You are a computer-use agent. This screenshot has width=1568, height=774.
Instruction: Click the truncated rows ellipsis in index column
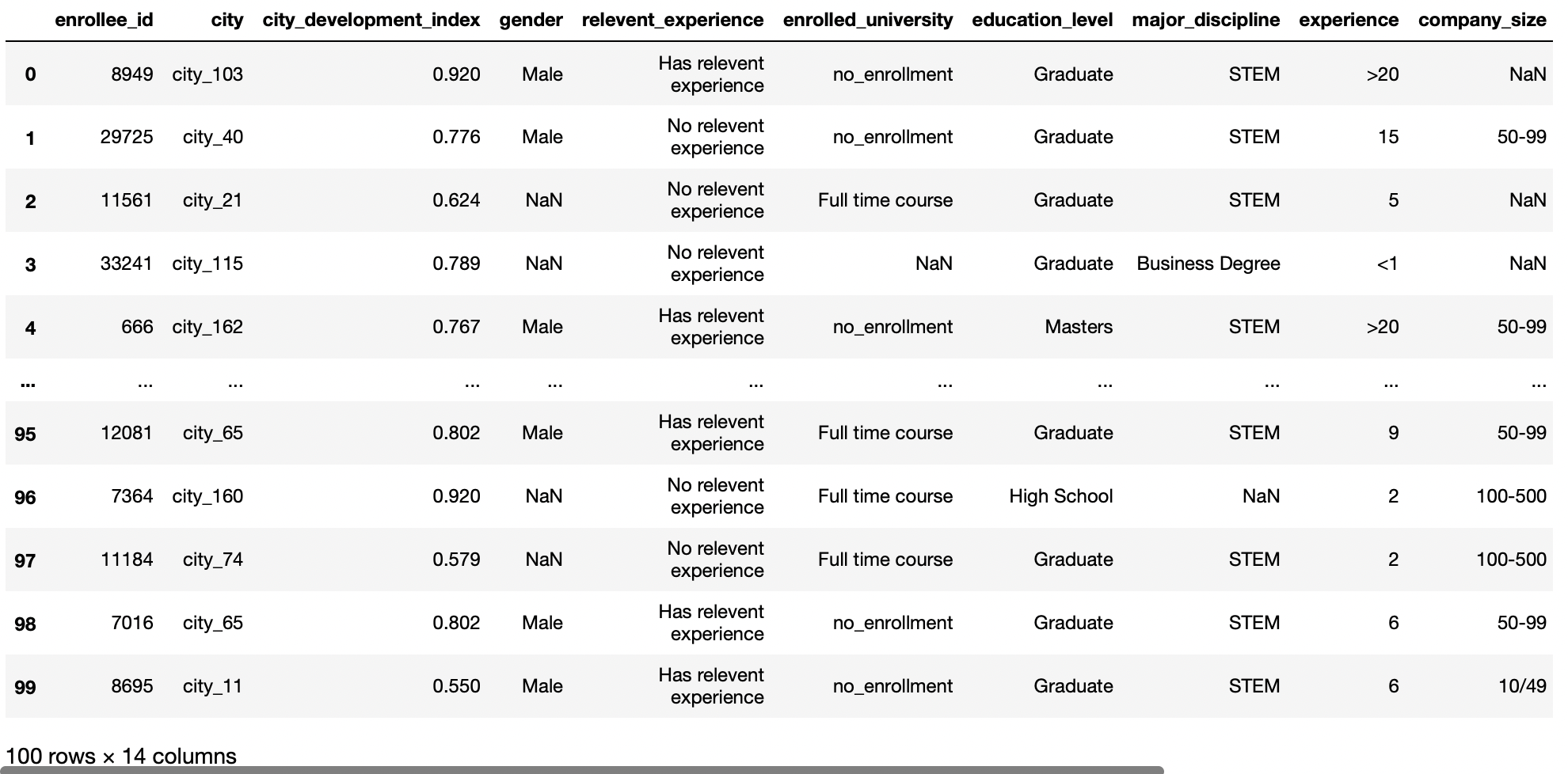coord(28,384)
